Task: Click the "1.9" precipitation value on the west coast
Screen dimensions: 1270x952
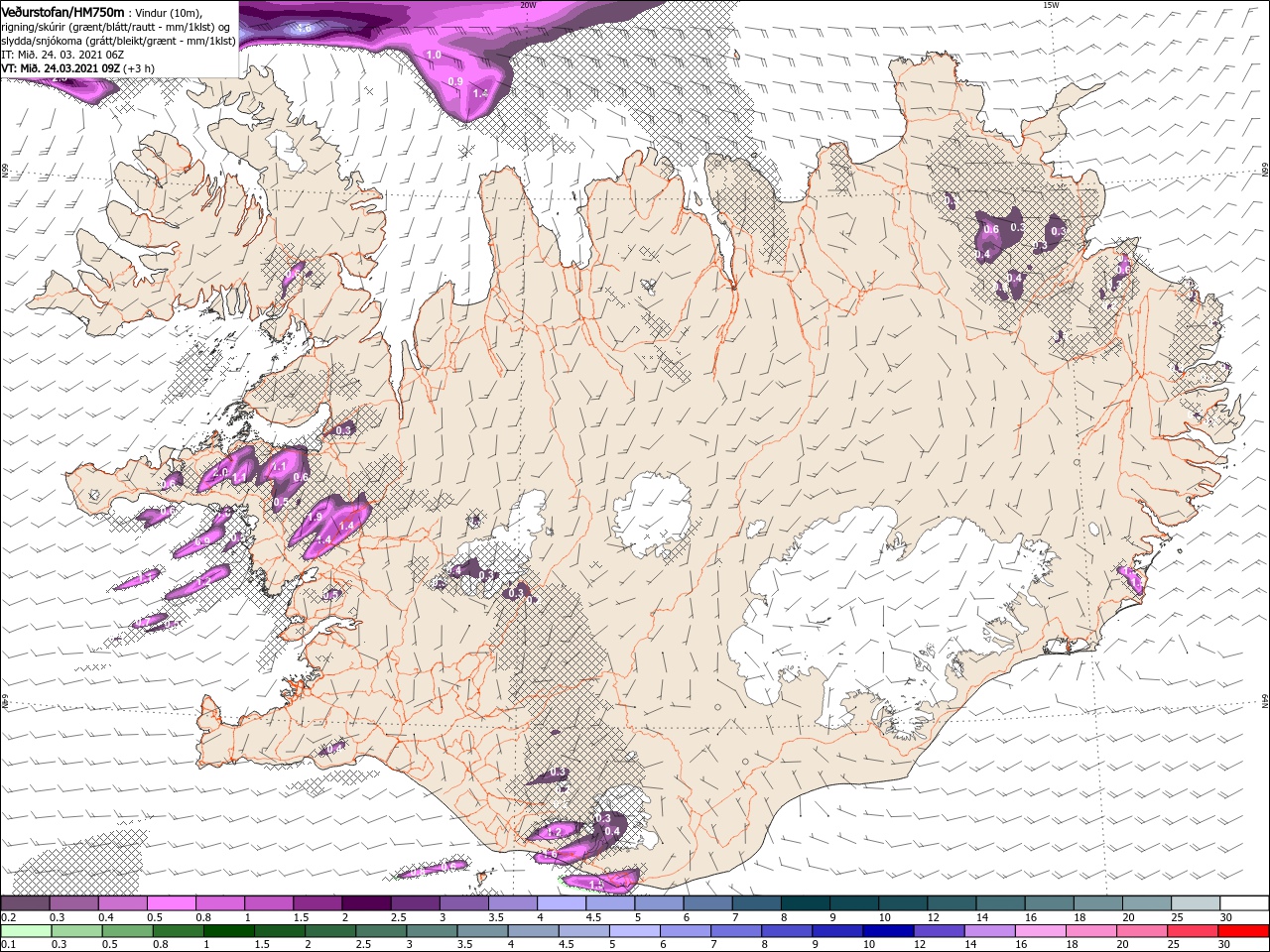Action: click(317, 518)
